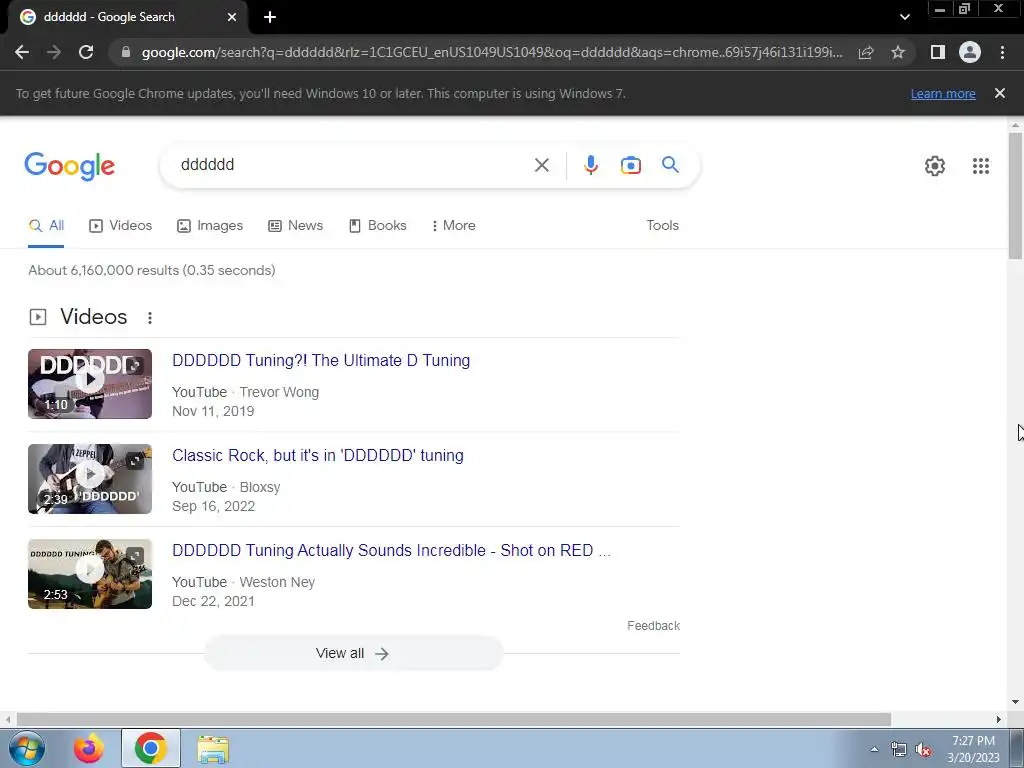Open the Chrome side panel
Image resolution: width=1024 pixels, height=768 pixels.
pos(938,52)
